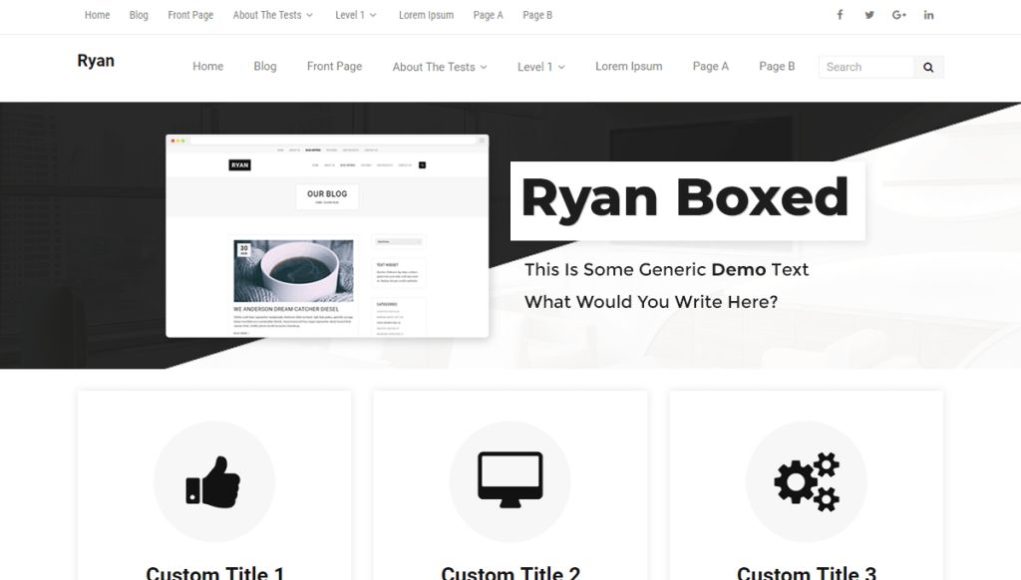Click the "What Would You Write Here?" line
Viewport: 1021px width, 580px height.
(651, 302)
